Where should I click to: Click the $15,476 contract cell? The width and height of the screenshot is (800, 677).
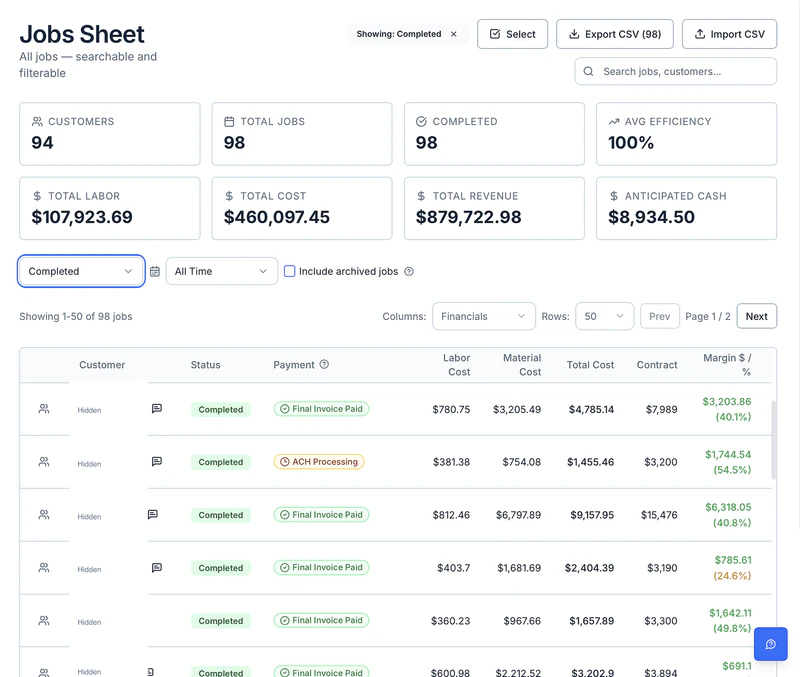coord(659,515)
